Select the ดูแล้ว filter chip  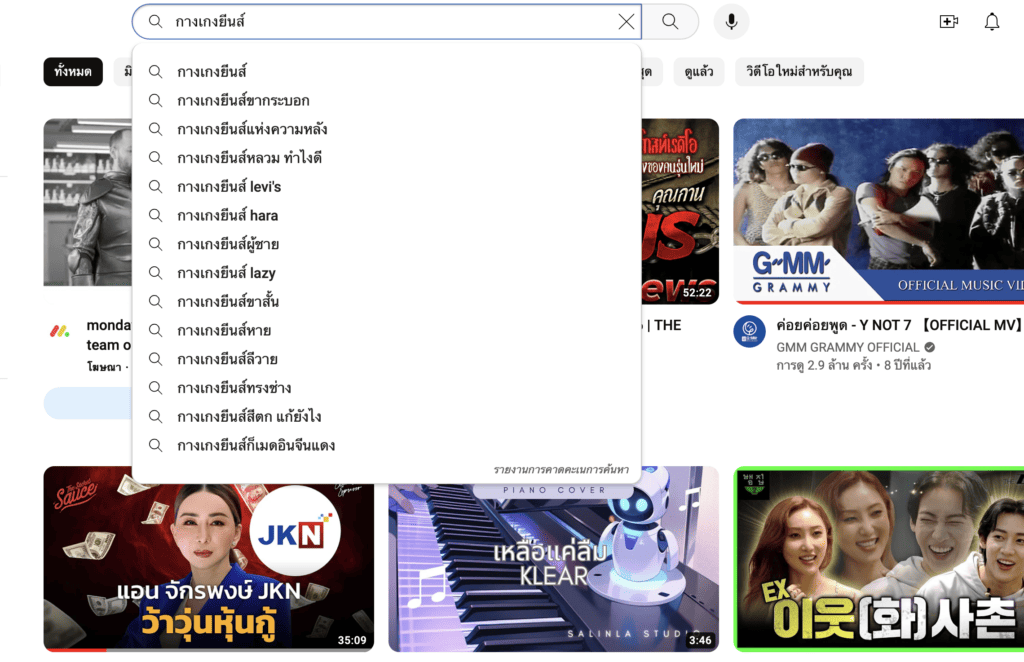699,72
